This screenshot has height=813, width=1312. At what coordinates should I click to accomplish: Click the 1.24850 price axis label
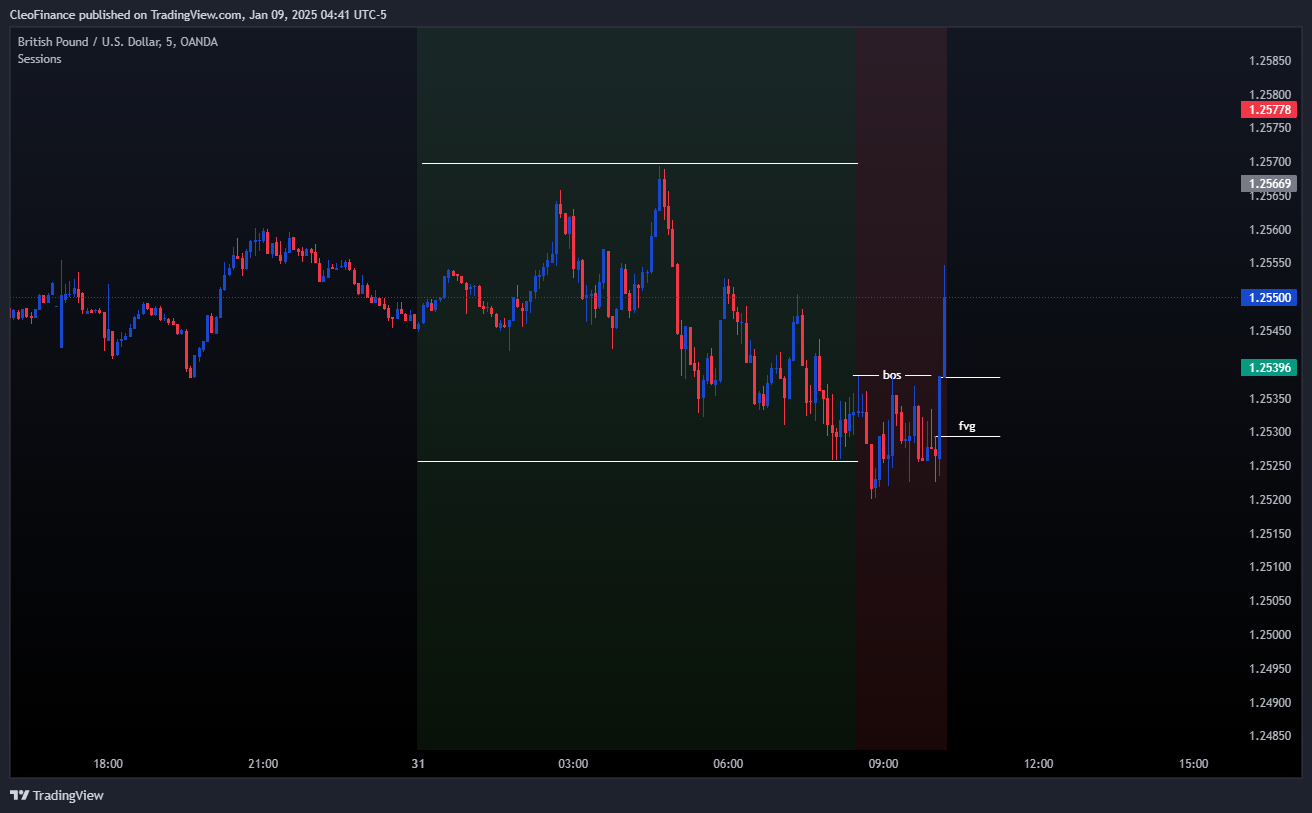(1269, 736)
